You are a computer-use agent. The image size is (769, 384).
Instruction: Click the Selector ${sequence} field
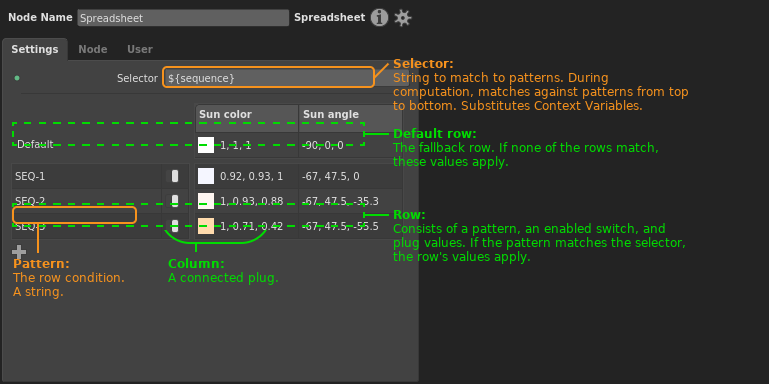(x=268, y=77)
